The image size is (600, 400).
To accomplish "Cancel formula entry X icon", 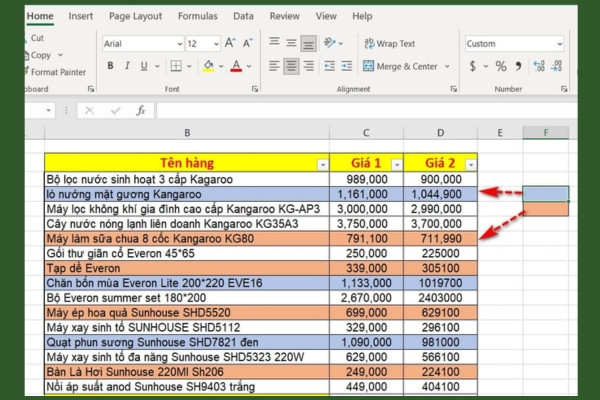I will 90,111.
